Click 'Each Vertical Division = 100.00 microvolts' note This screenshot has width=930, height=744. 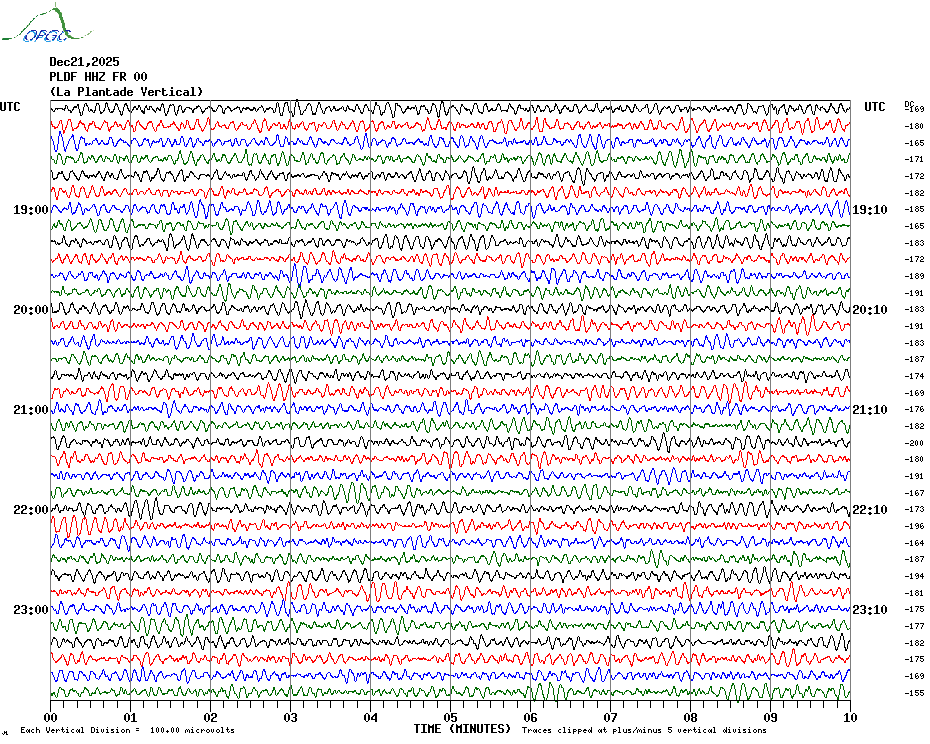point(128,730)
